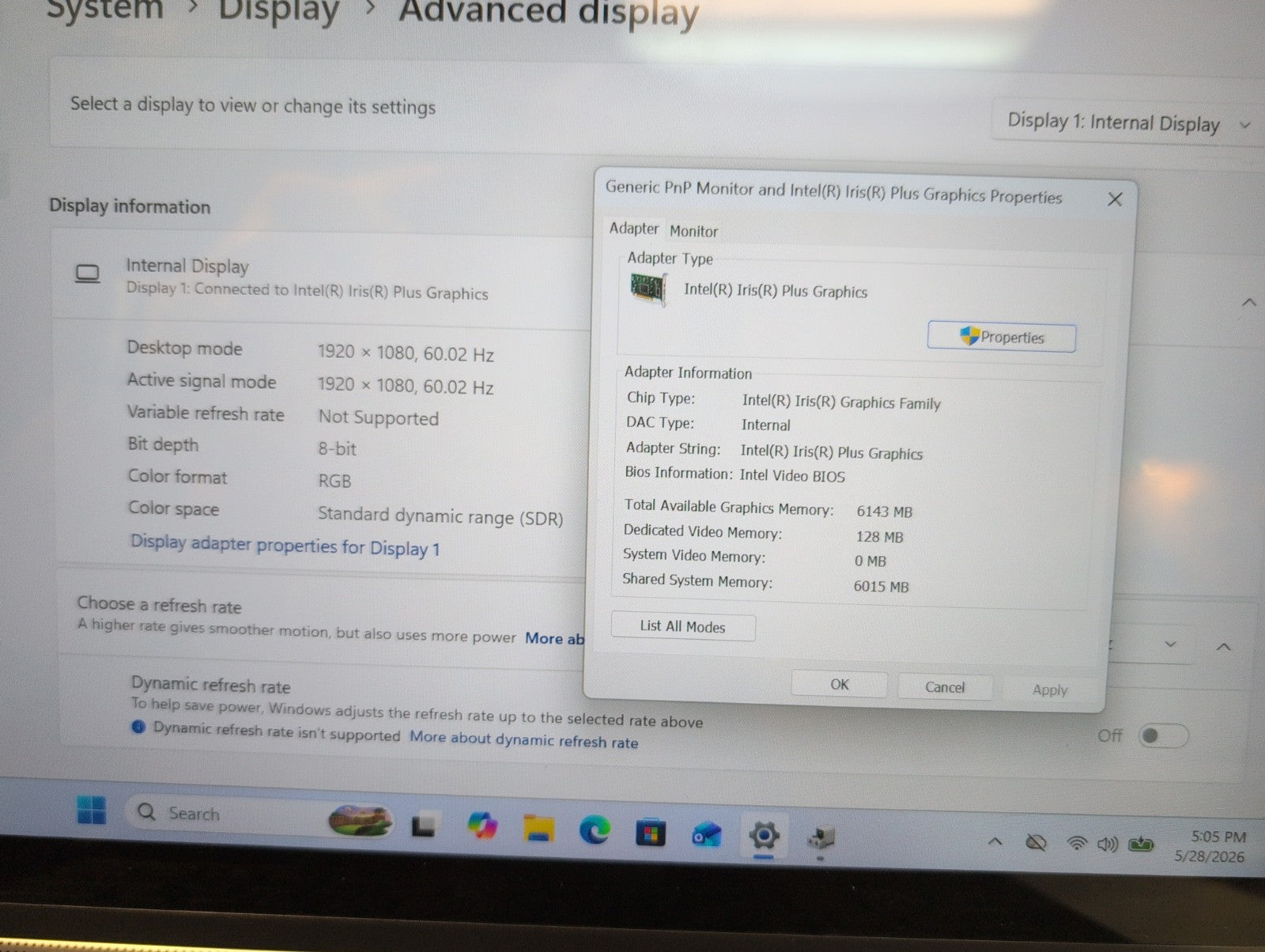Switch to the Monitor tab
The width and height of the screenshot is (1265, 952).
point(694,231)
